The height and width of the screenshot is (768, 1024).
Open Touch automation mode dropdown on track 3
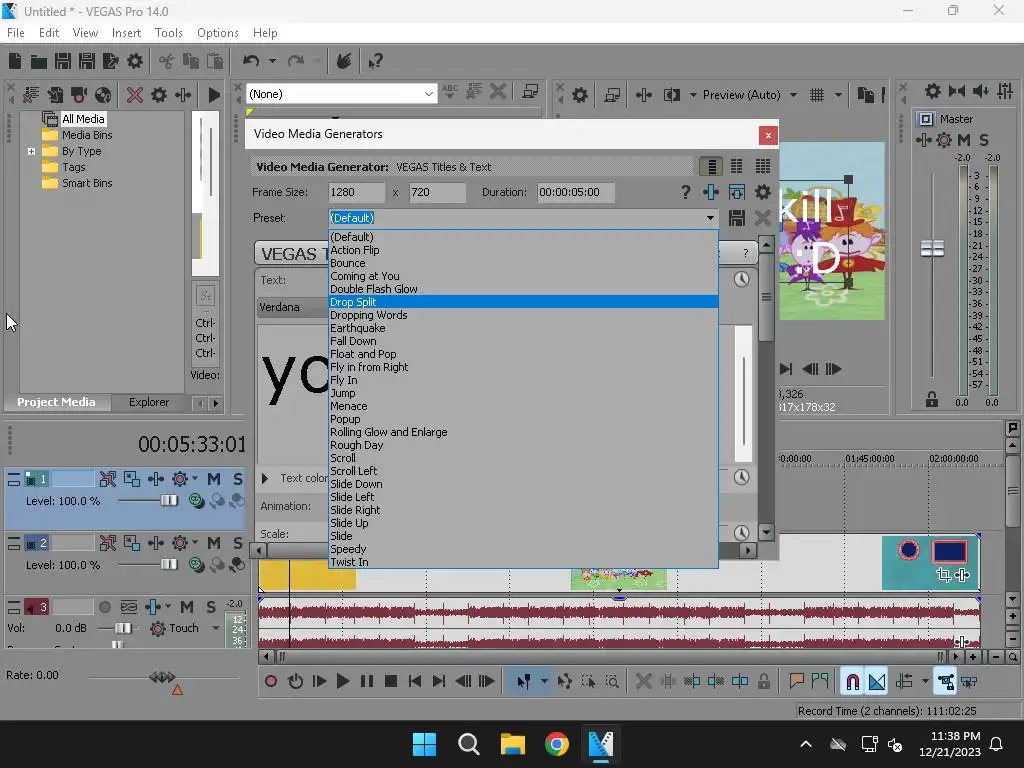[216, 628]
